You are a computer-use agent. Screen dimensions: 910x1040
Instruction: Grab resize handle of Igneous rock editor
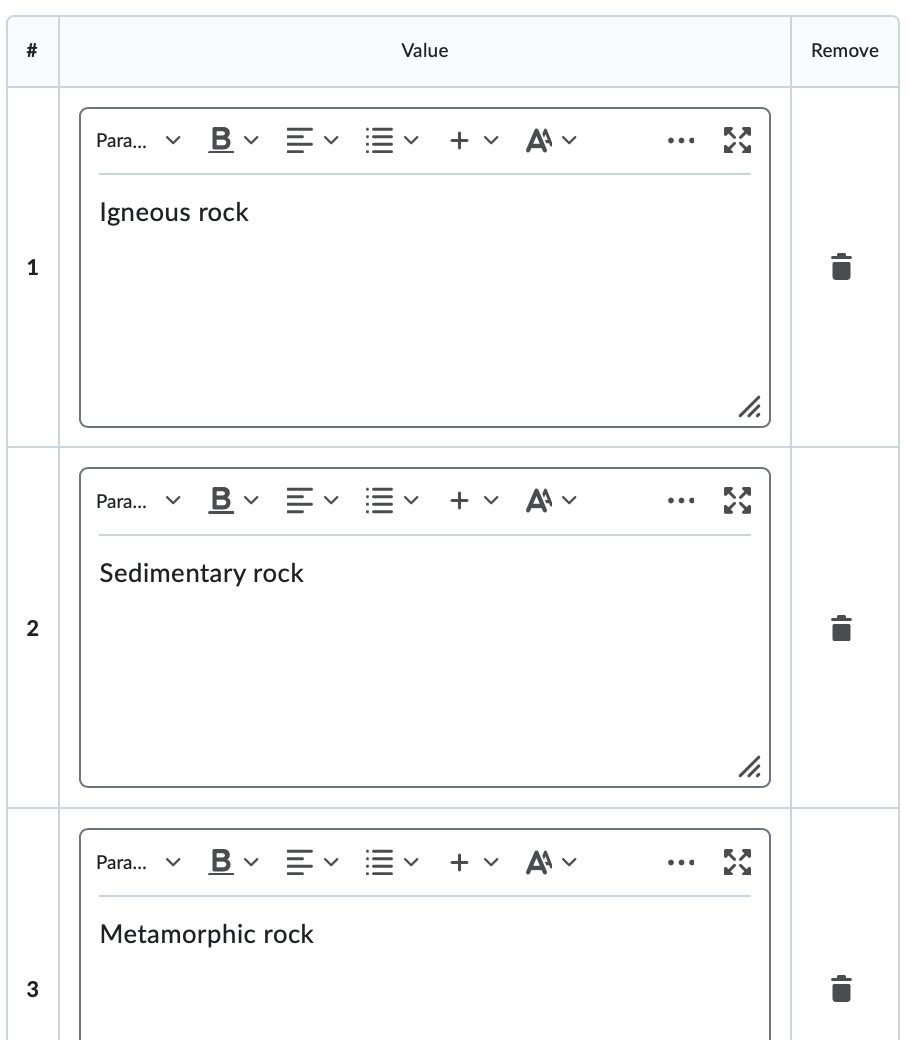[749, 406]
